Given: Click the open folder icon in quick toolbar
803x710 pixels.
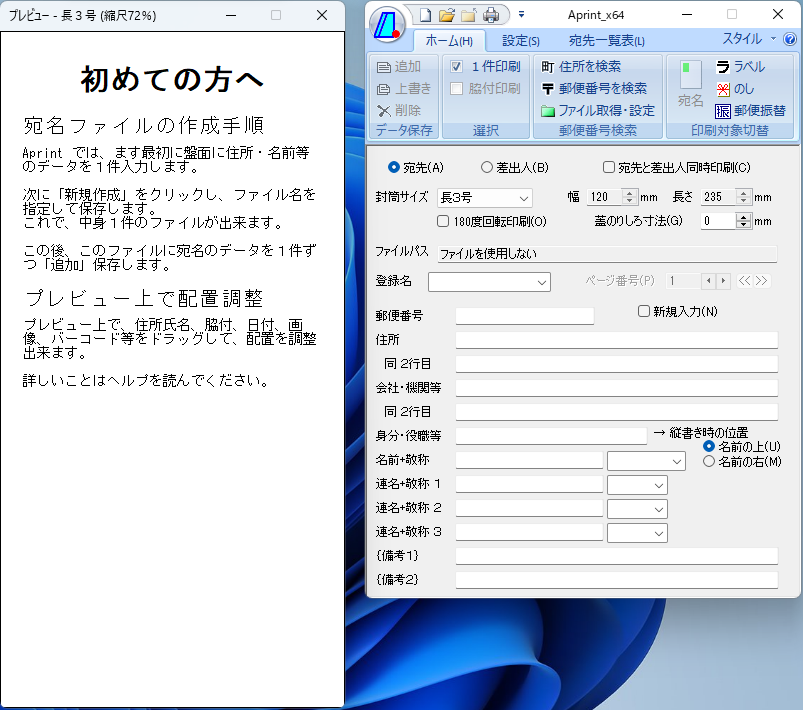Looking at the screenshot, I should point(447,15).
